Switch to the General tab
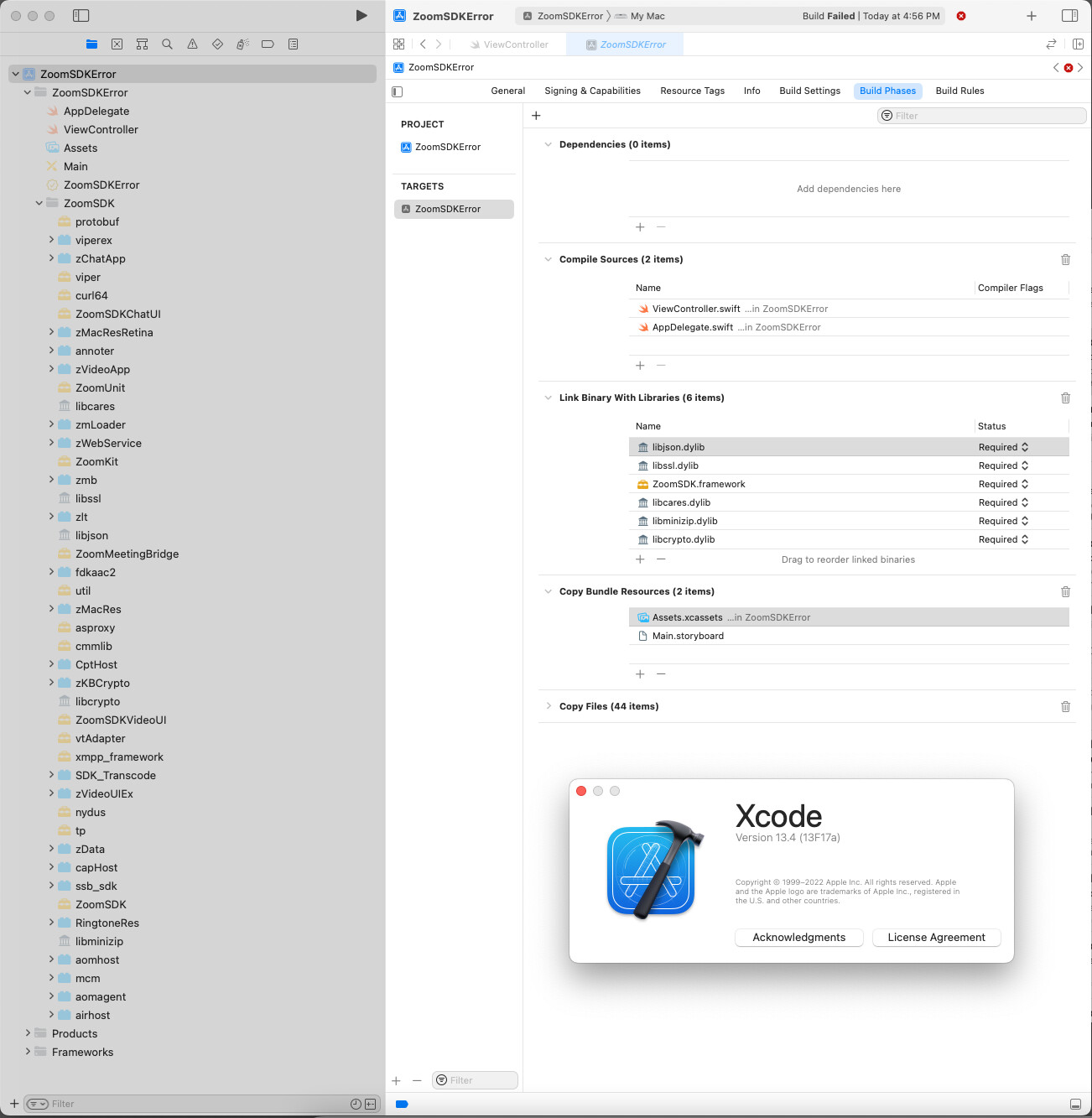The width and height of the screenshot is (1092, 1118). coord(508,91)
